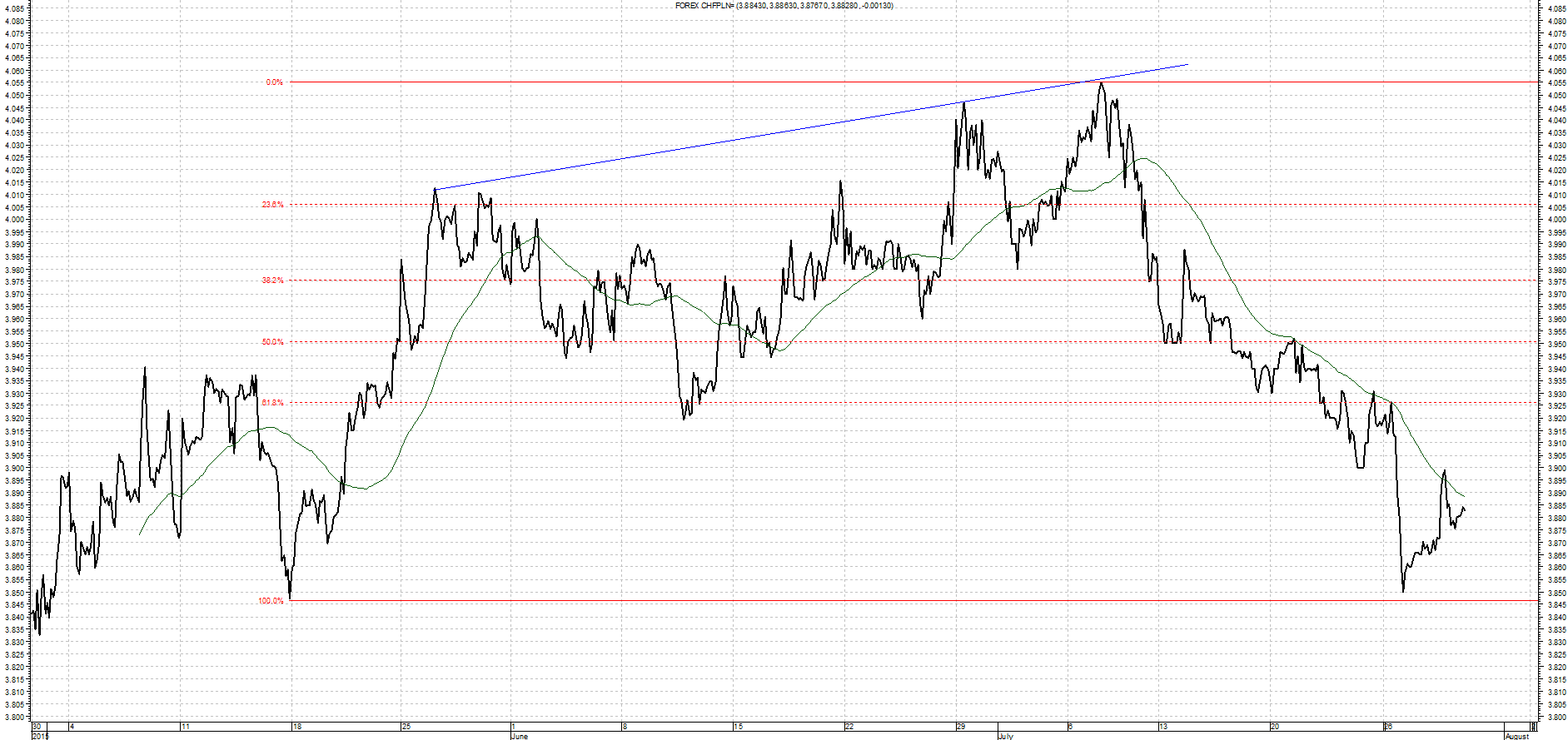Click the 2015 year label on time axis
1568x740 pixels.
click(40, 736)
